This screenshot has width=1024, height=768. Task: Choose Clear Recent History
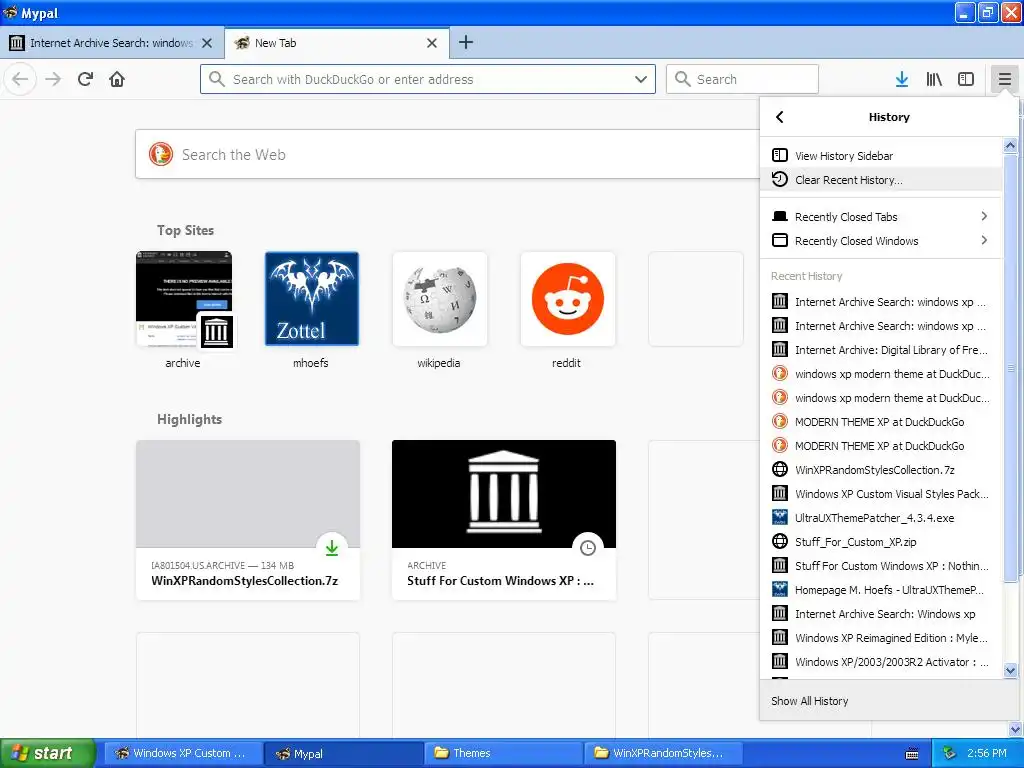(880, 180)
